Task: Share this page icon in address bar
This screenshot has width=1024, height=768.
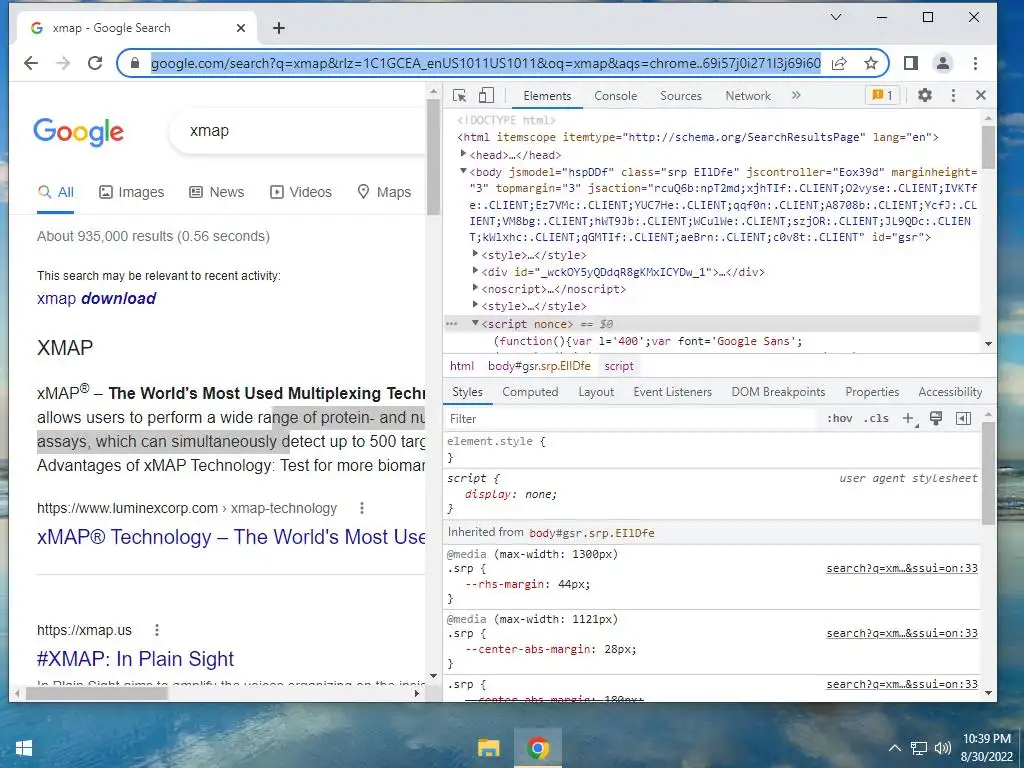Action: 839,63
